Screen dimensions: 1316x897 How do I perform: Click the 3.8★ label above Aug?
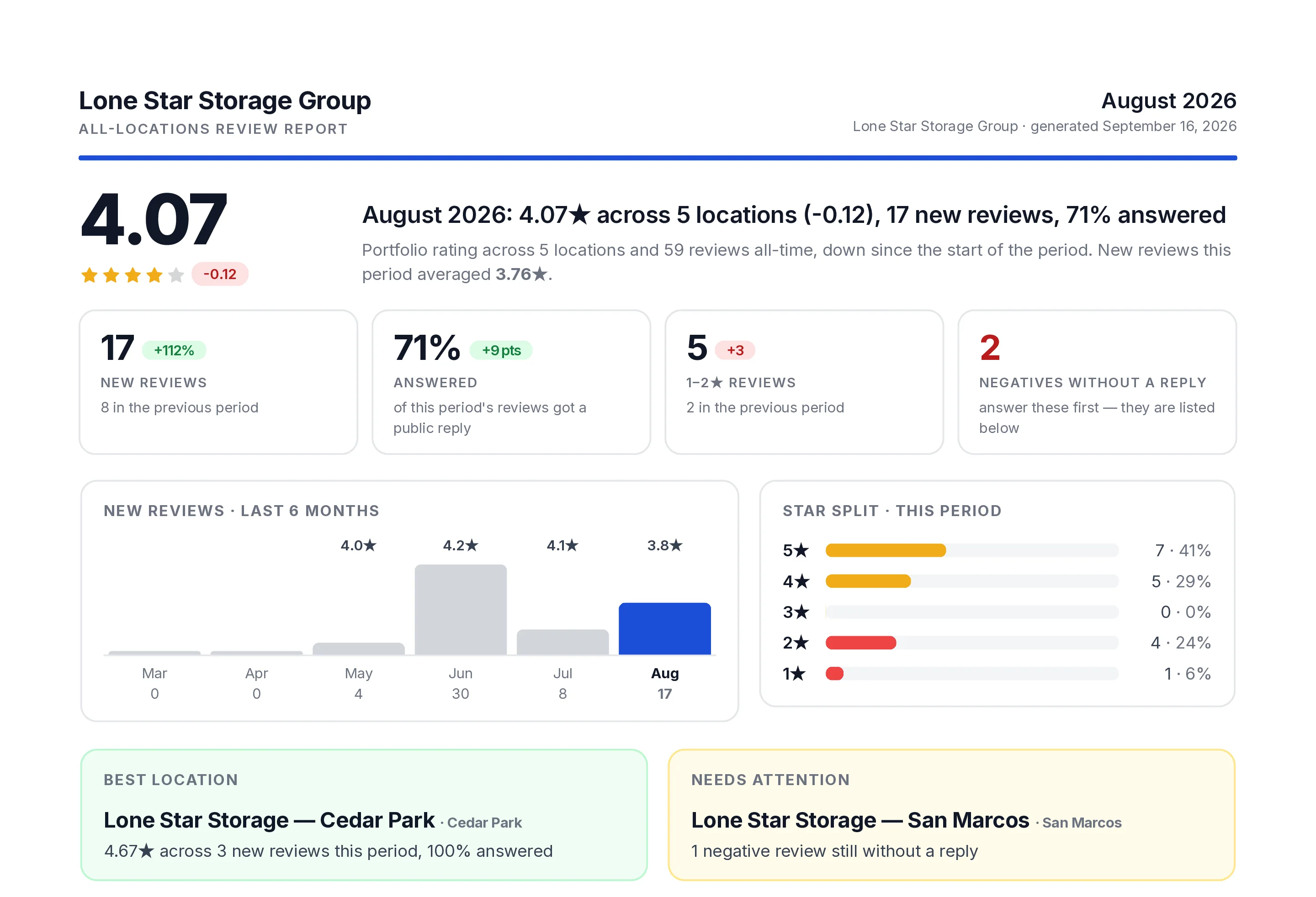coord(665,546)
